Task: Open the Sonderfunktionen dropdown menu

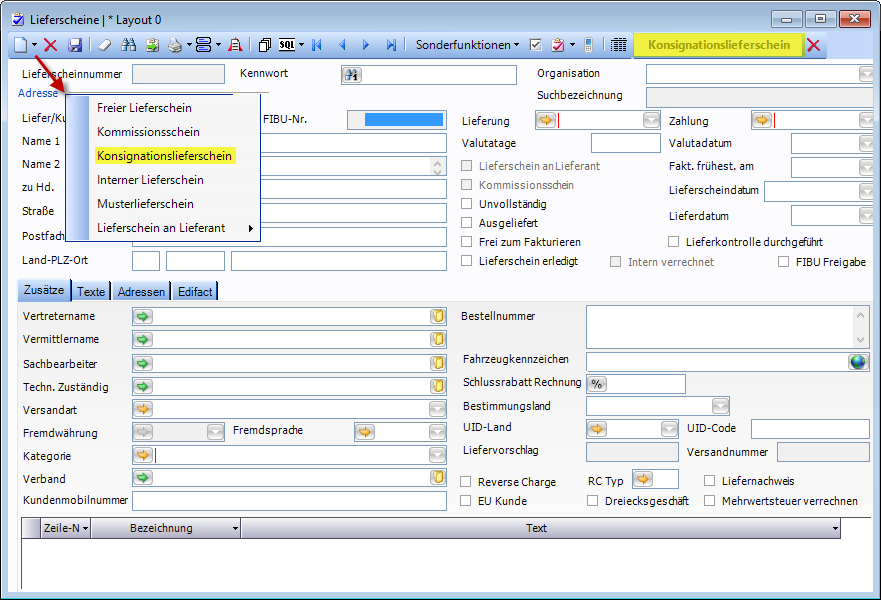Action: tap(467, 45)
